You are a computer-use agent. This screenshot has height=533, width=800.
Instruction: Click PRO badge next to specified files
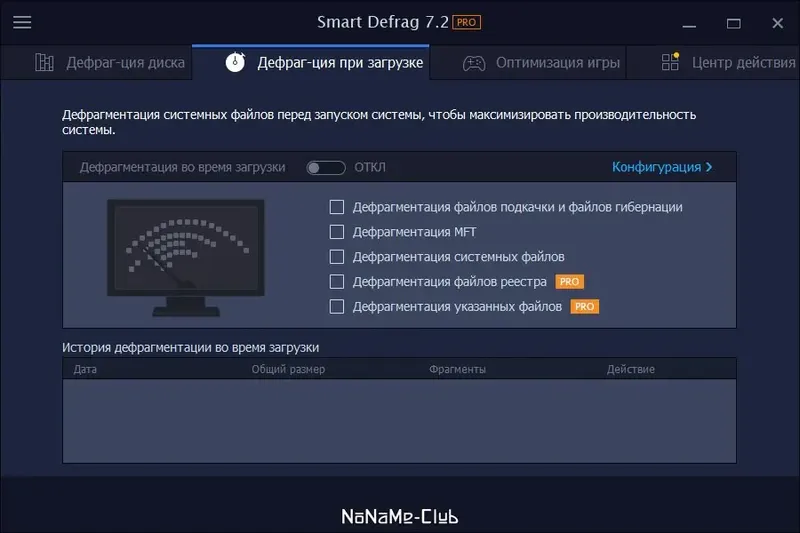585,307
